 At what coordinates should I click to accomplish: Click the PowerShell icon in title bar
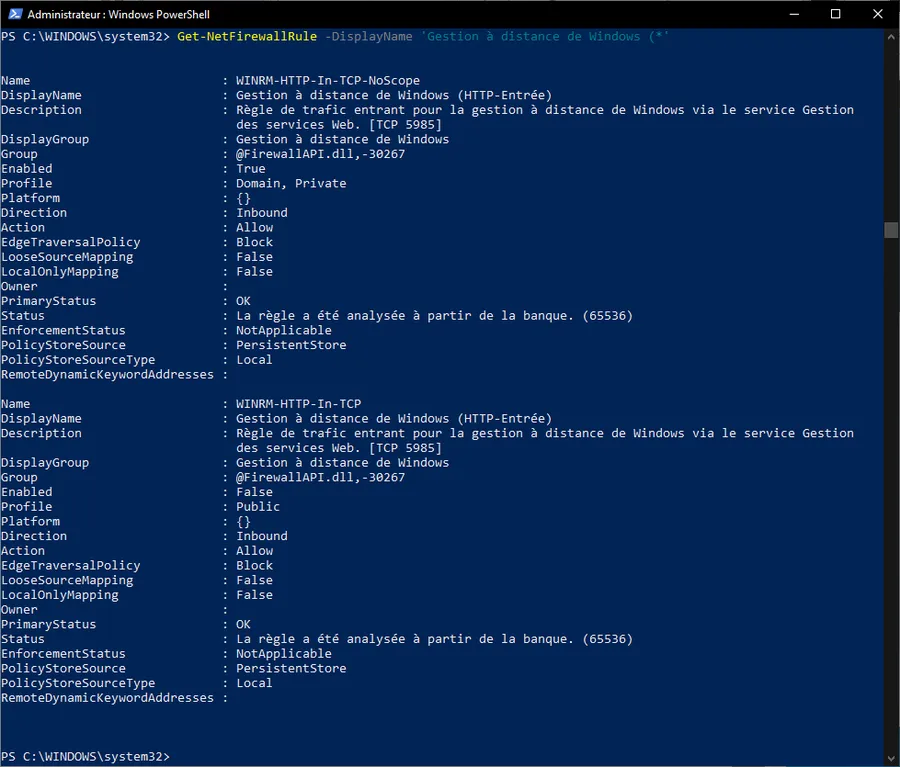(x=15, y=14)
